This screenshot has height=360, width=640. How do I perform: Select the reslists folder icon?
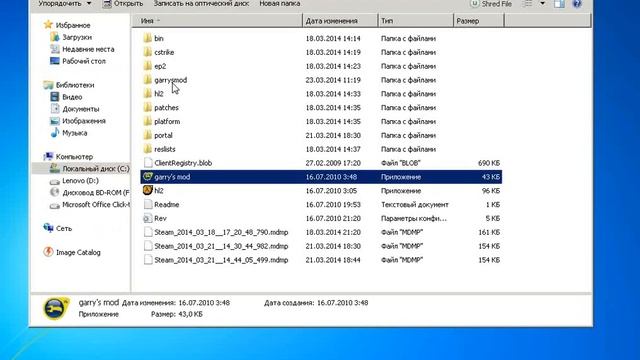pyautogui.click(x=148, y=149)
